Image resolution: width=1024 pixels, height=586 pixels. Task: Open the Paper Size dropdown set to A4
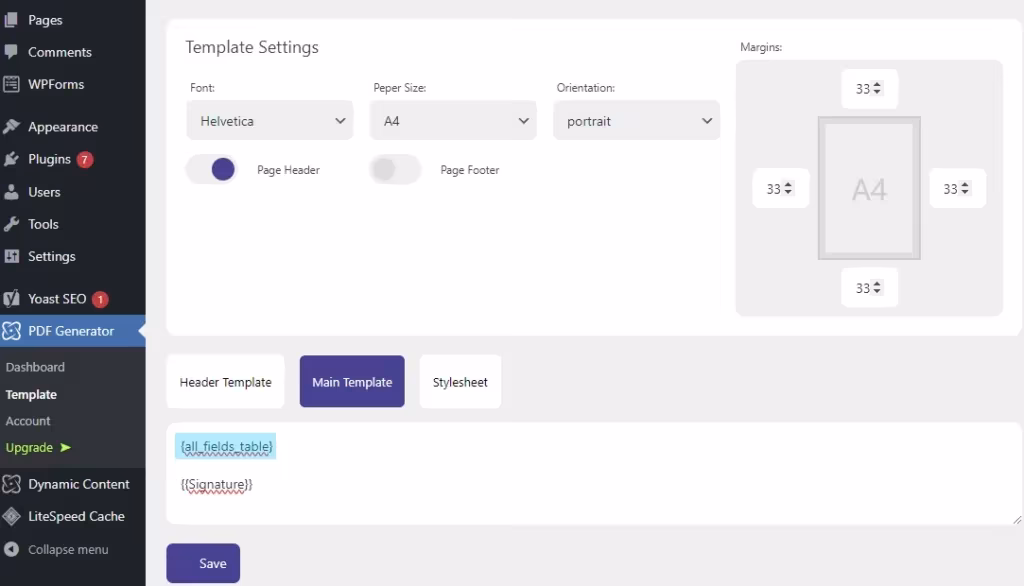(x=453, y=121)
